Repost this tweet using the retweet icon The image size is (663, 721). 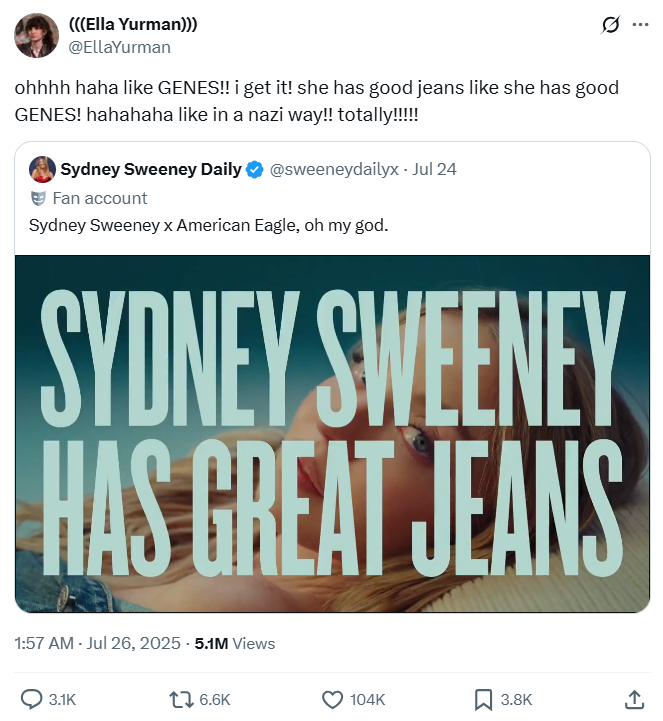183,699
